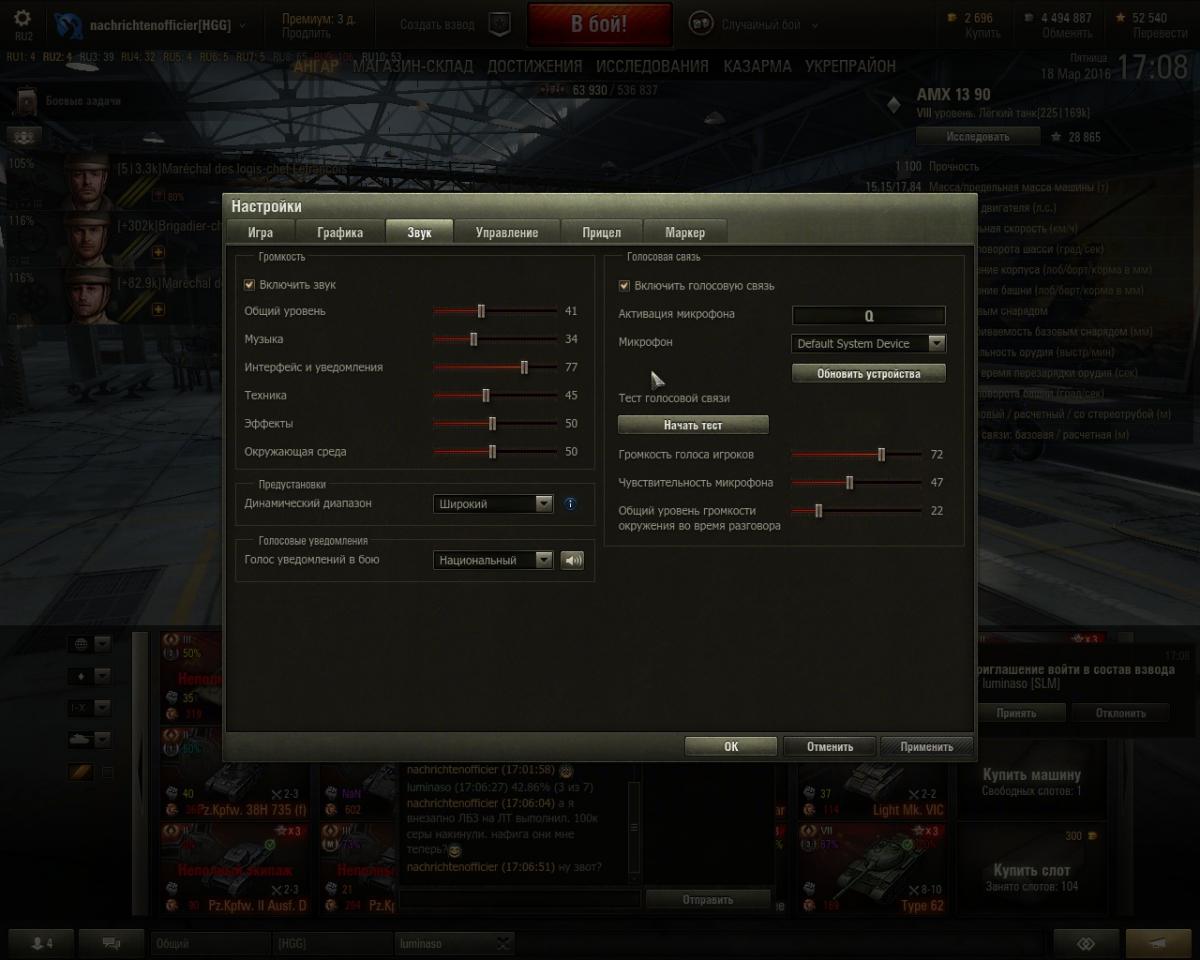Open the bottom-right vehicle compare button
Screen dimensions: 1200x960
click(1085, 943)
